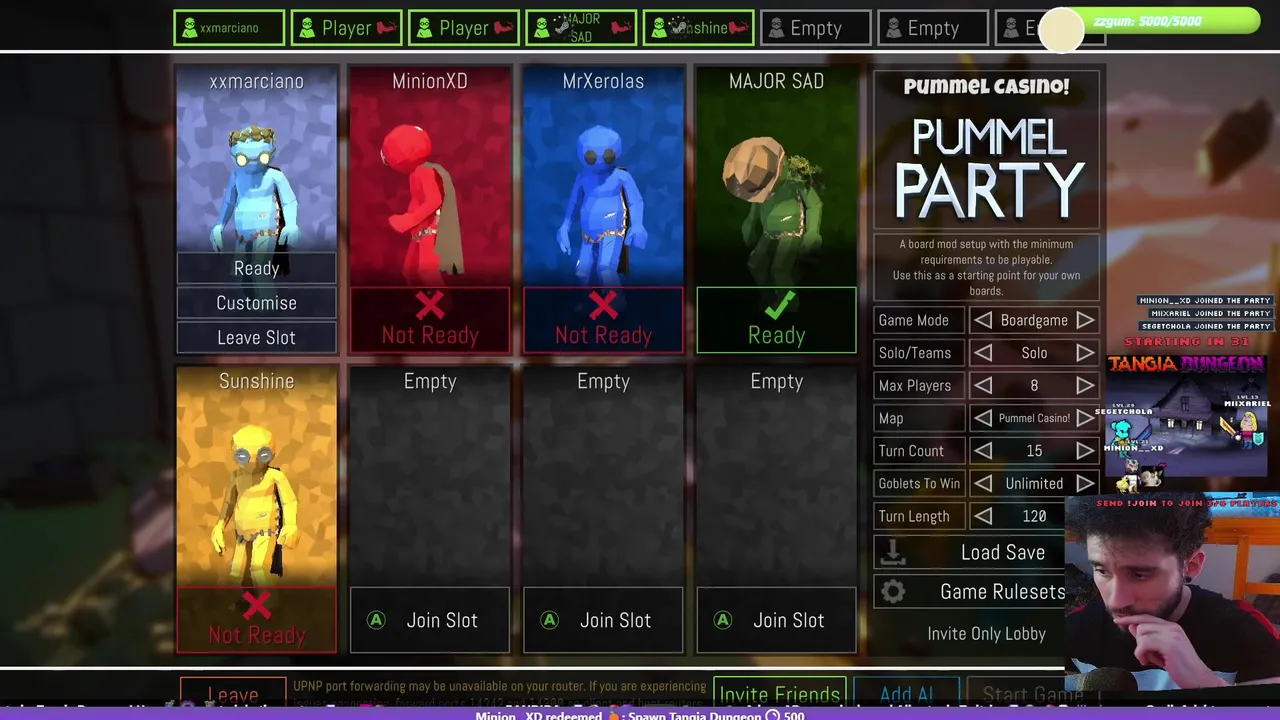This screenshot has width=1280, height=720.
Task: Raise Goblets To Win with the right arrow
Action: [x=1085, y=483]
